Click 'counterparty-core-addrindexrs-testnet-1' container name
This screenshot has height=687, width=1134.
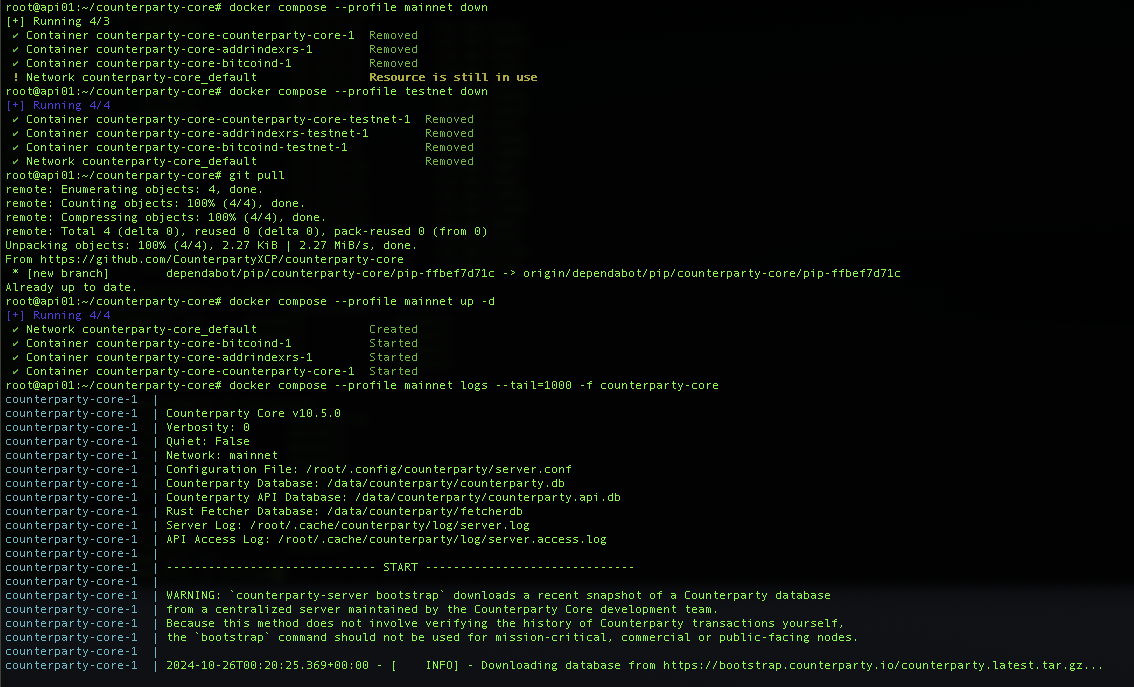232,133
